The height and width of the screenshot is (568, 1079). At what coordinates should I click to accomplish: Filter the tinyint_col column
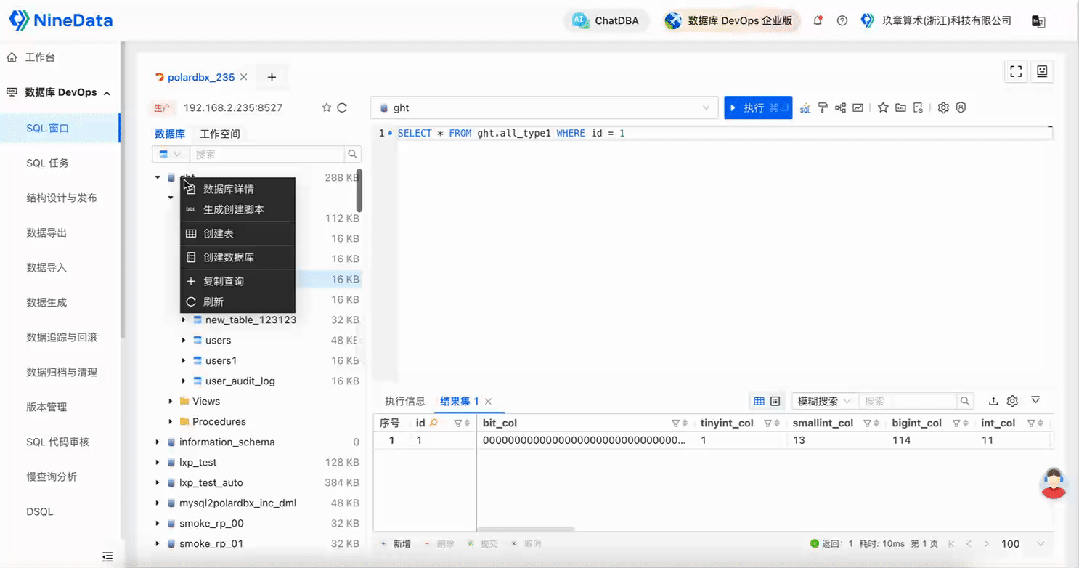click(768, 423)
